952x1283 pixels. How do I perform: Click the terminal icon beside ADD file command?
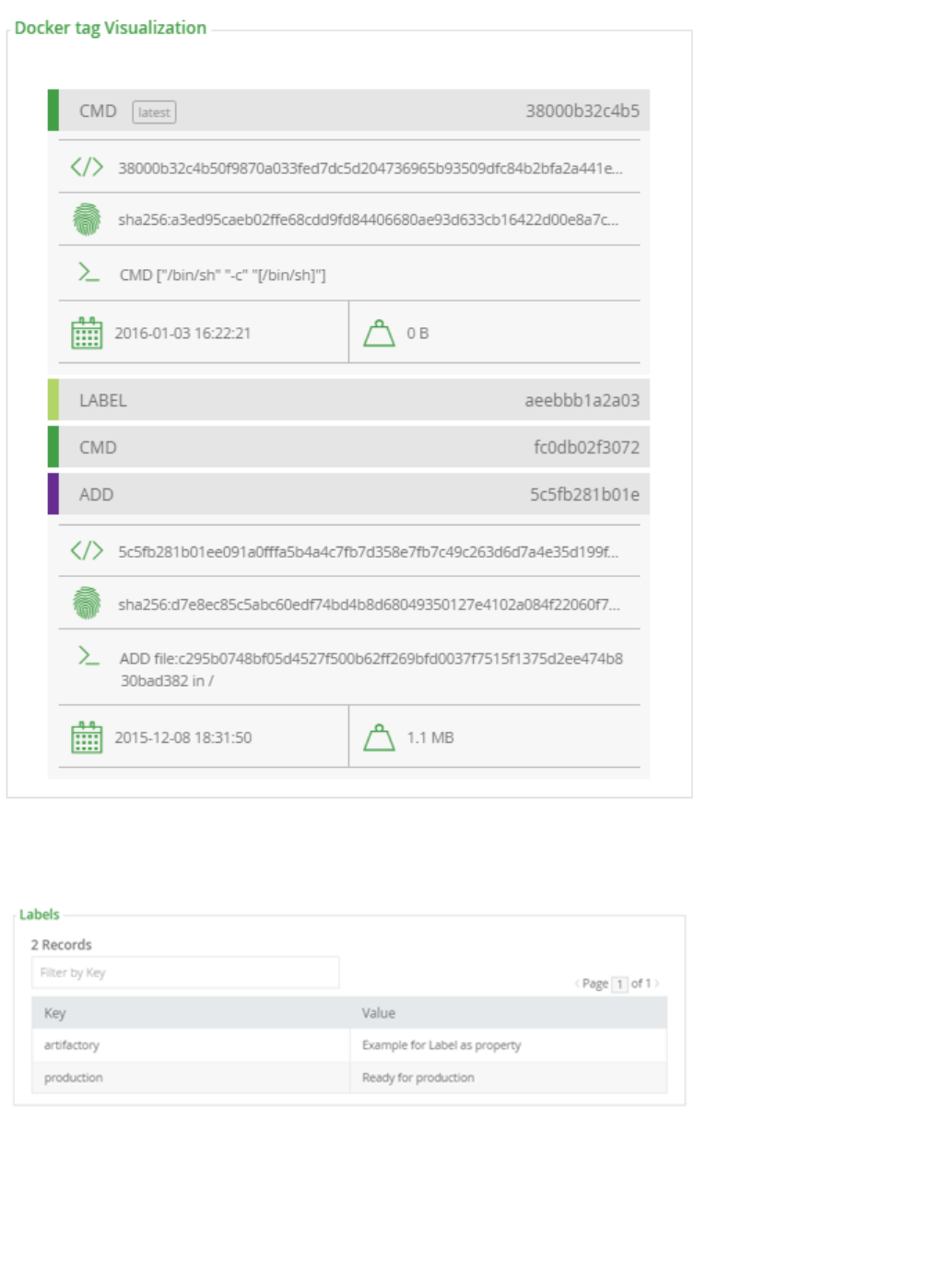88,656
